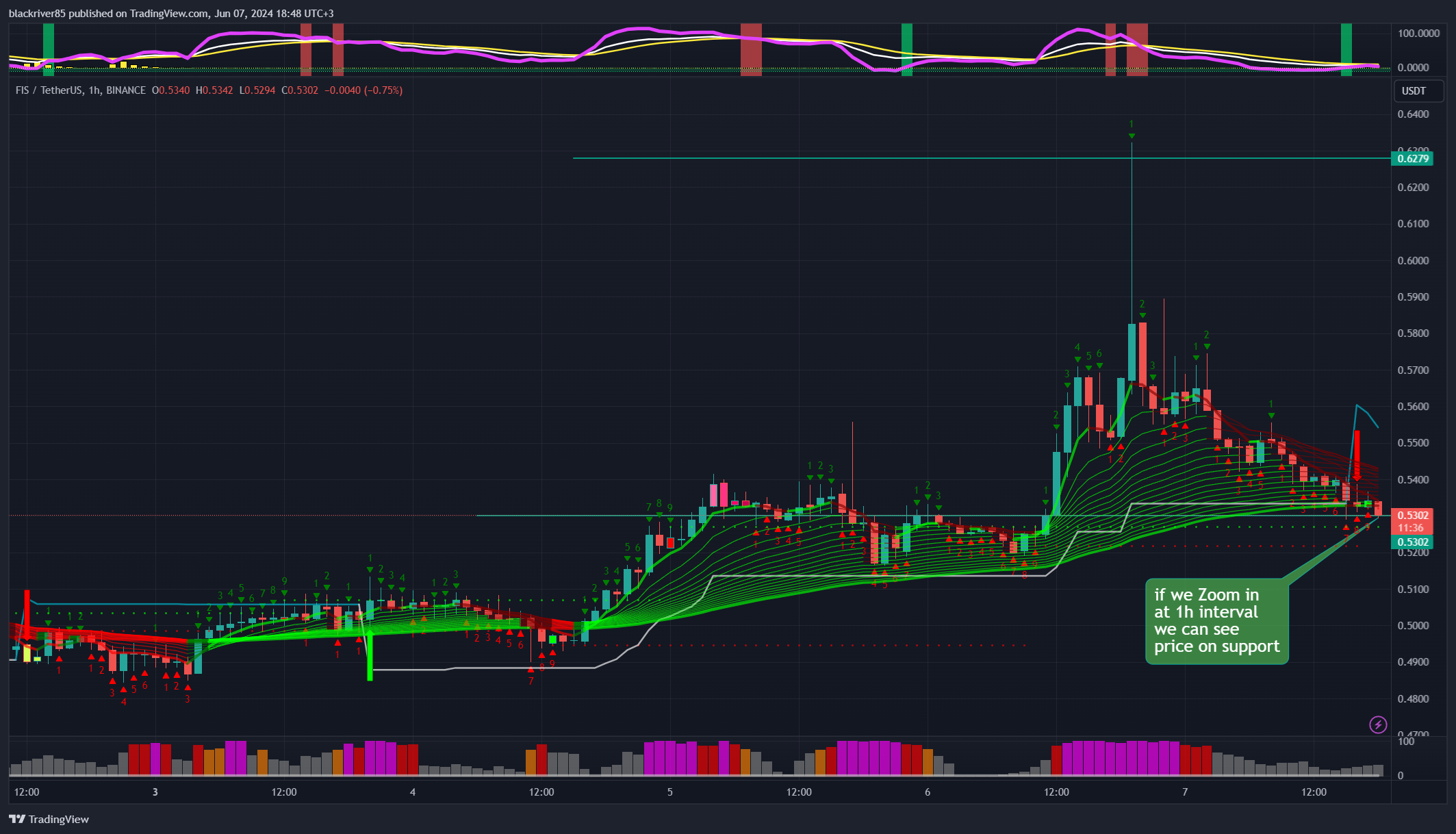The image size is (1456, 834).
Task: Click the H0.5342 high price value
Action: pyautogui.click(x=214, y=90)
